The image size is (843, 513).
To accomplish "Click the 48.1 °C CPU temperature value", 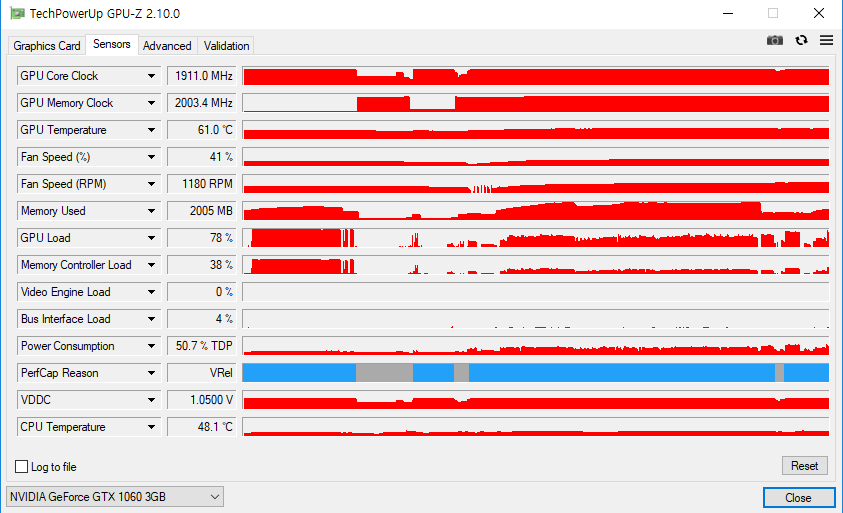I will 202,427.
